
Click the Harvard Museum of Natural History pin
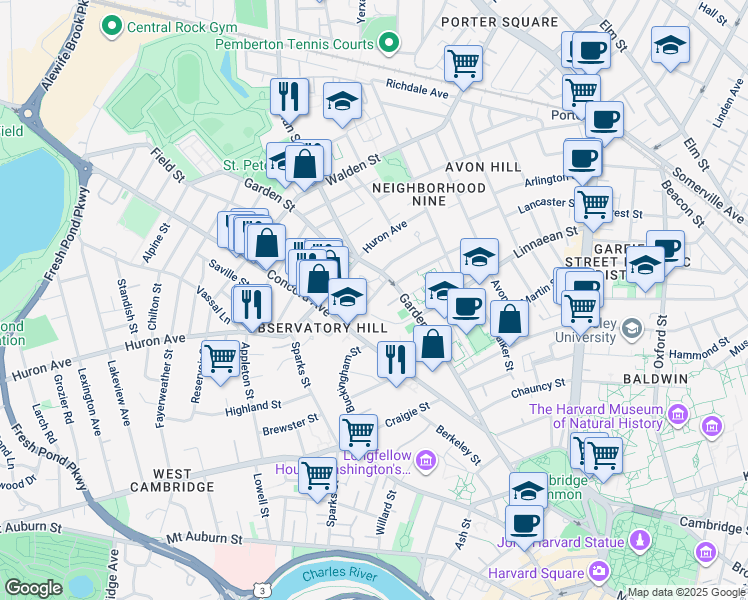[678, 414]
